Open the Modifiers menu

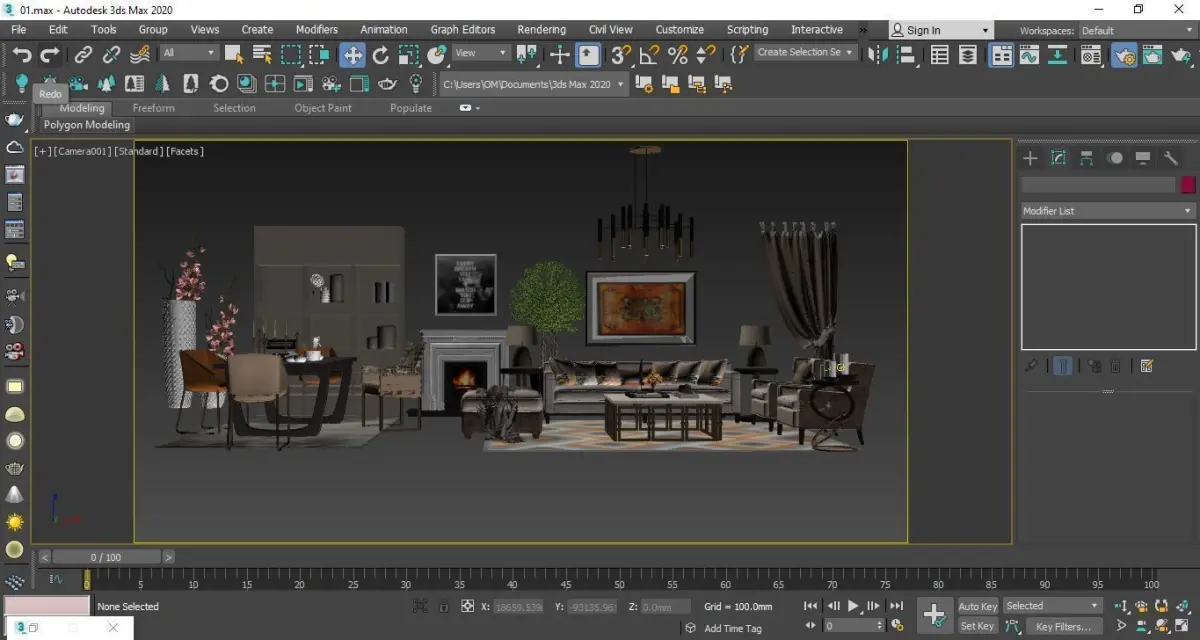point(316,29)
